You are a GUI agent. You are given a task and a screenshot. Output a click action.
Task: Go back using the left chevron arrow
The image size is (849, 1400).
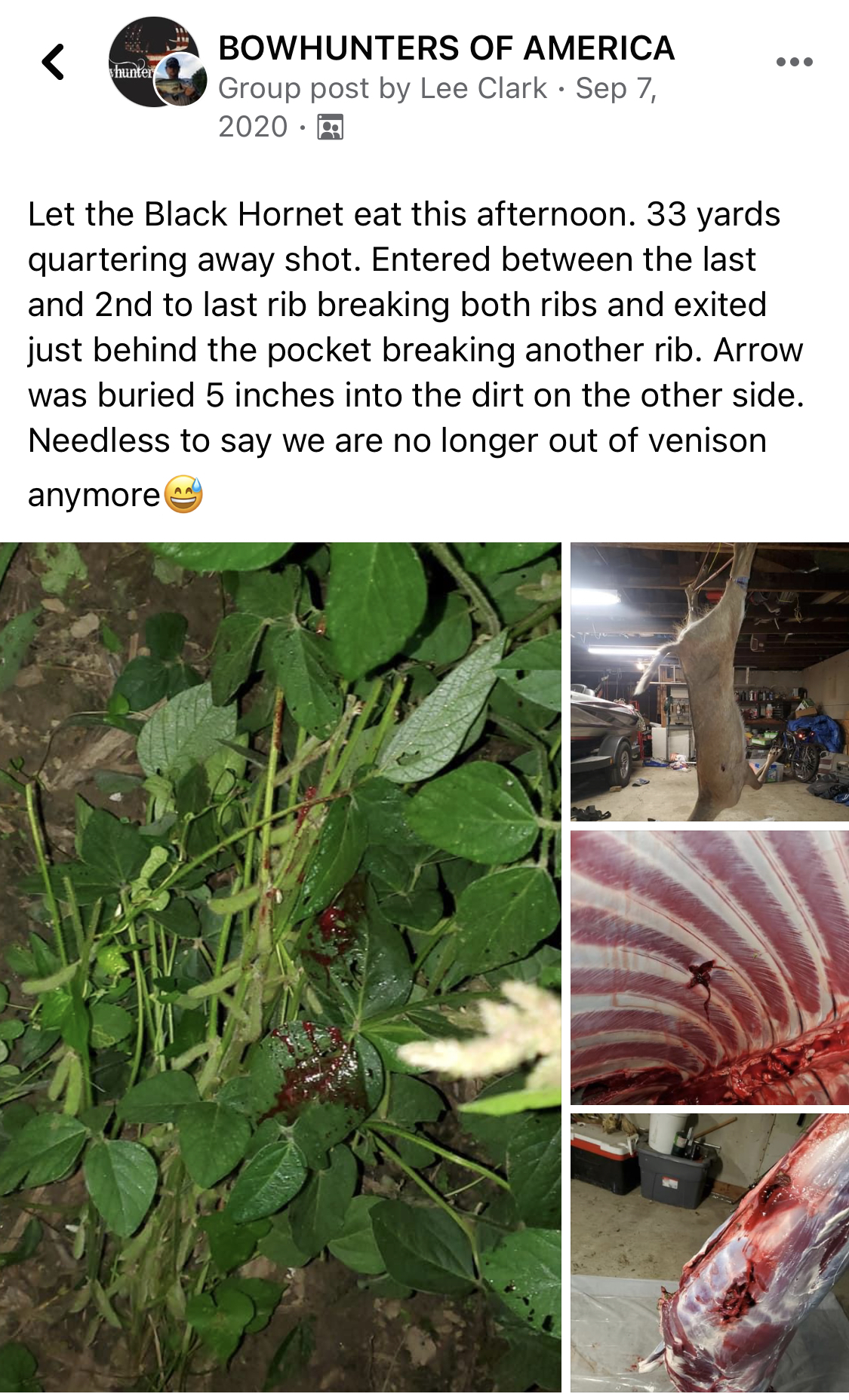point(53,62)
